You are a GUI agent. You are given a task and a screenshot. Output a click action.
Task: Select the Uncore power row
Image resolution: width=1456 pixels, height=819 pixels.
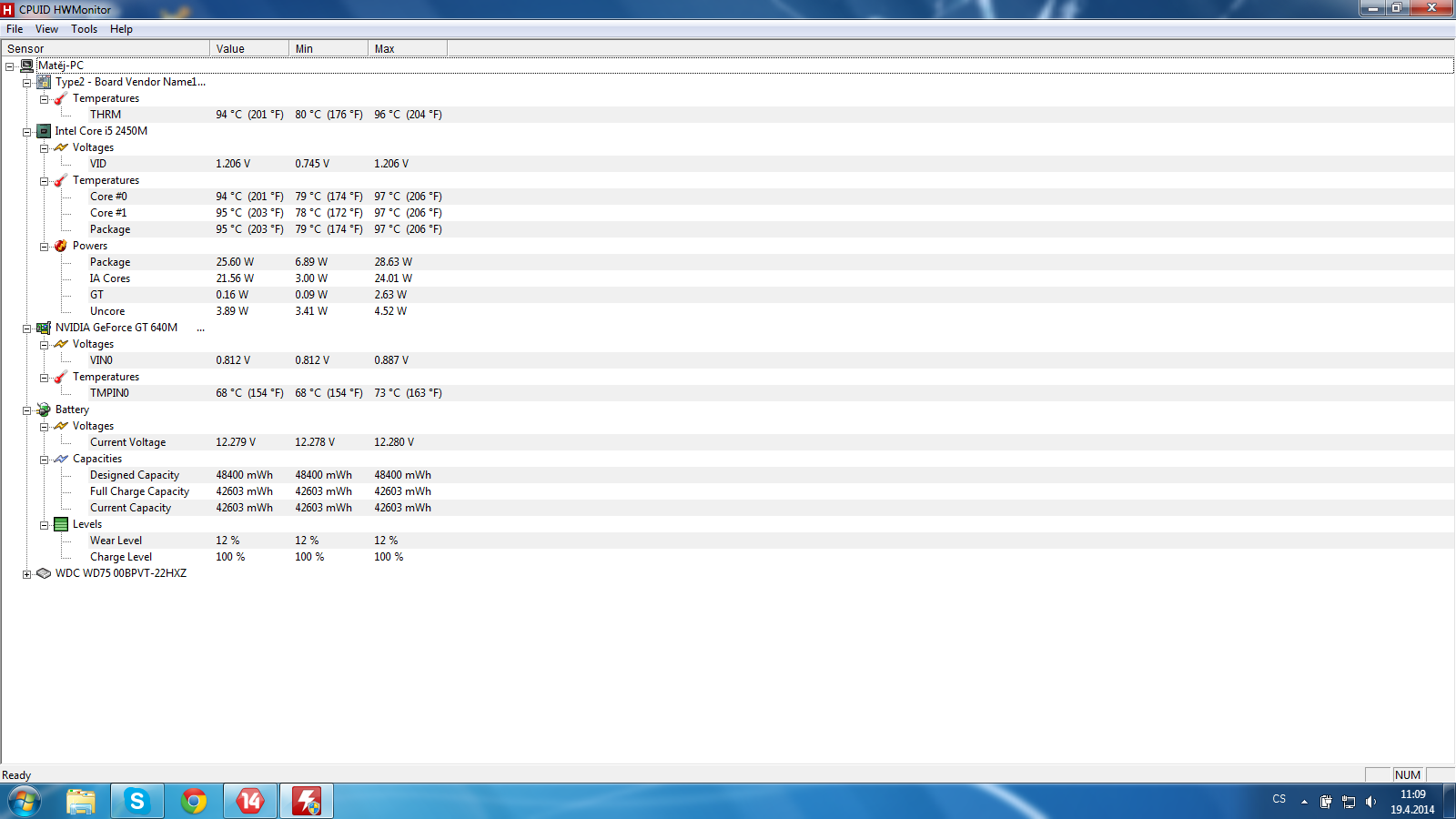click(728, 311)
